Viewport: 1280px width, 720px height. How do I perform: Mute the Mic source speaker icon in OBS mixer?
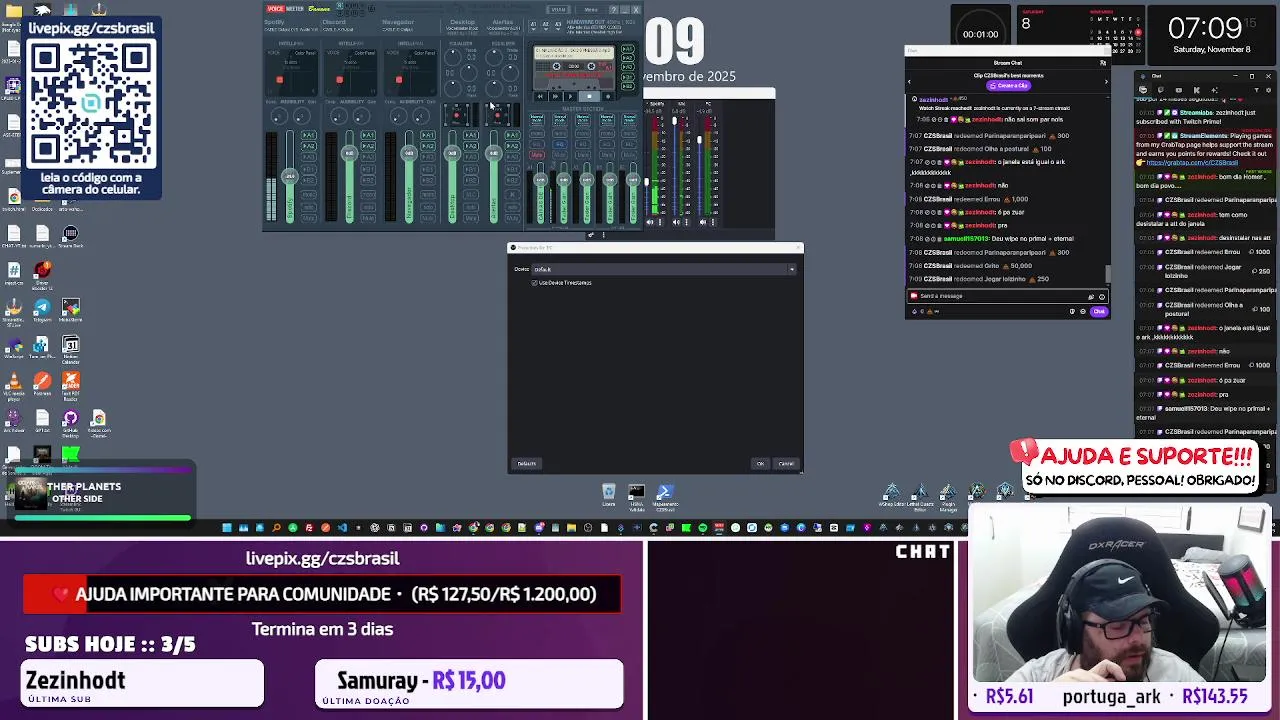click(676, 222)
